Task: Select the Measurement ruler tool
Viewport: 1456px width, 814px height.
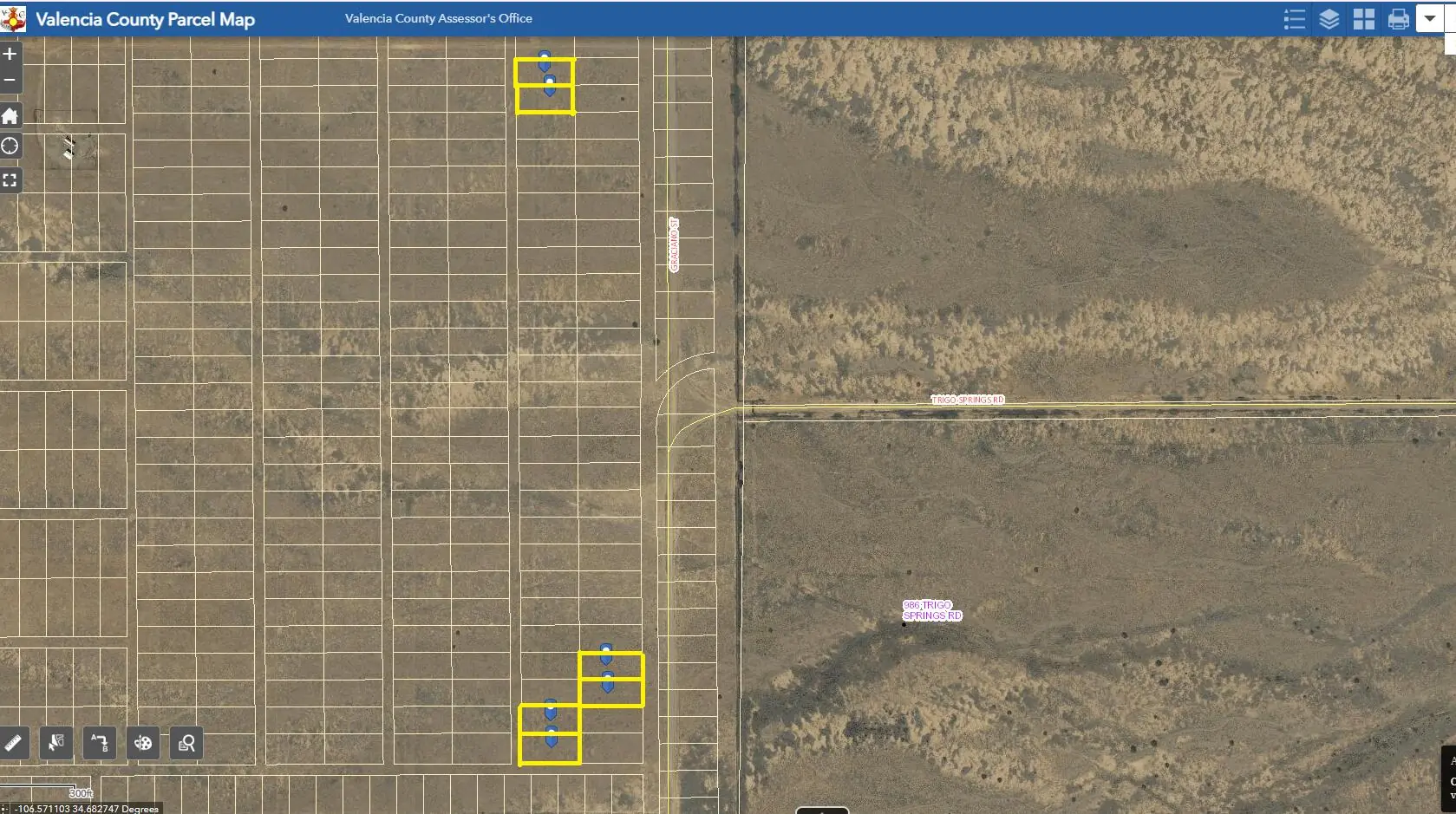Action: (x=12, y=743)
